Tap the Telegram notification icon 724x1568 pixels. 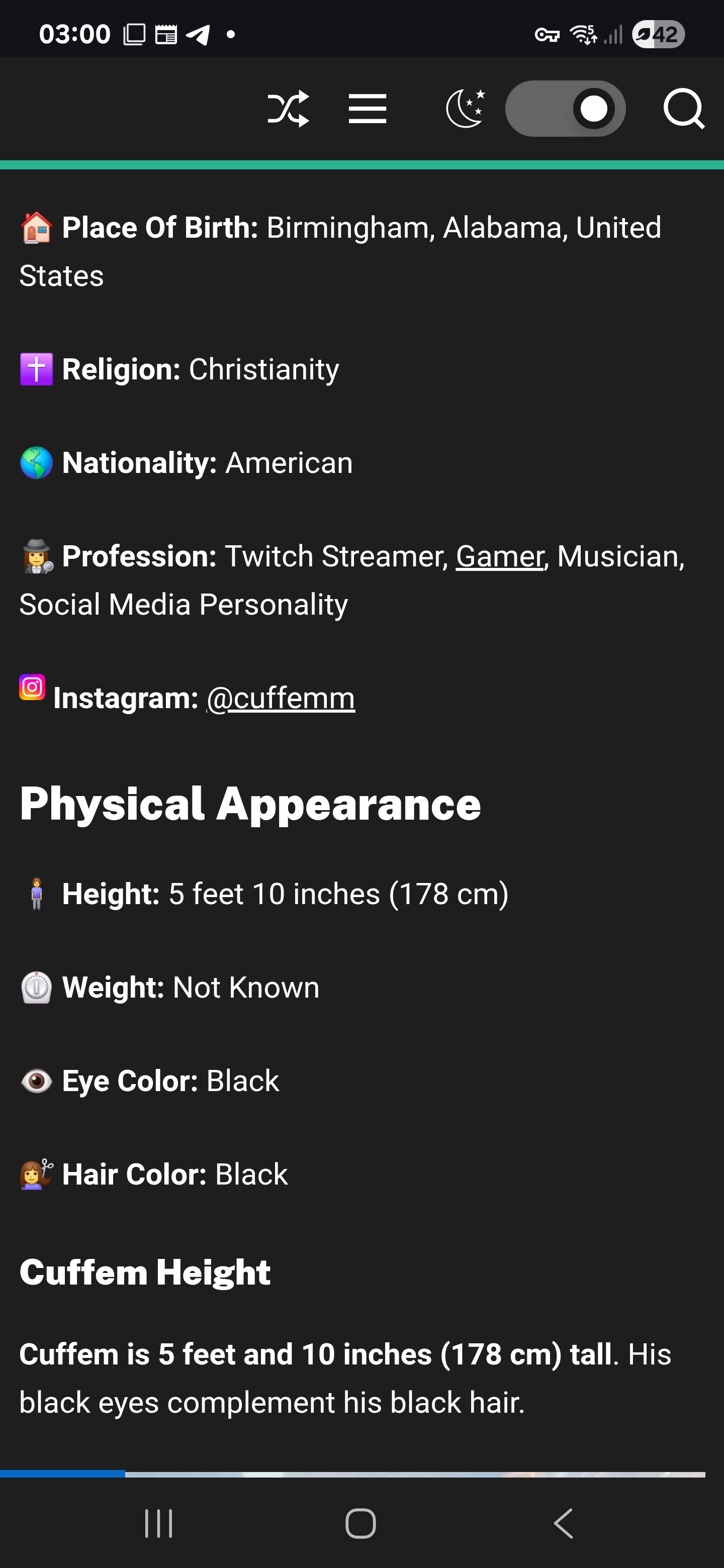(x=198, y=35)
